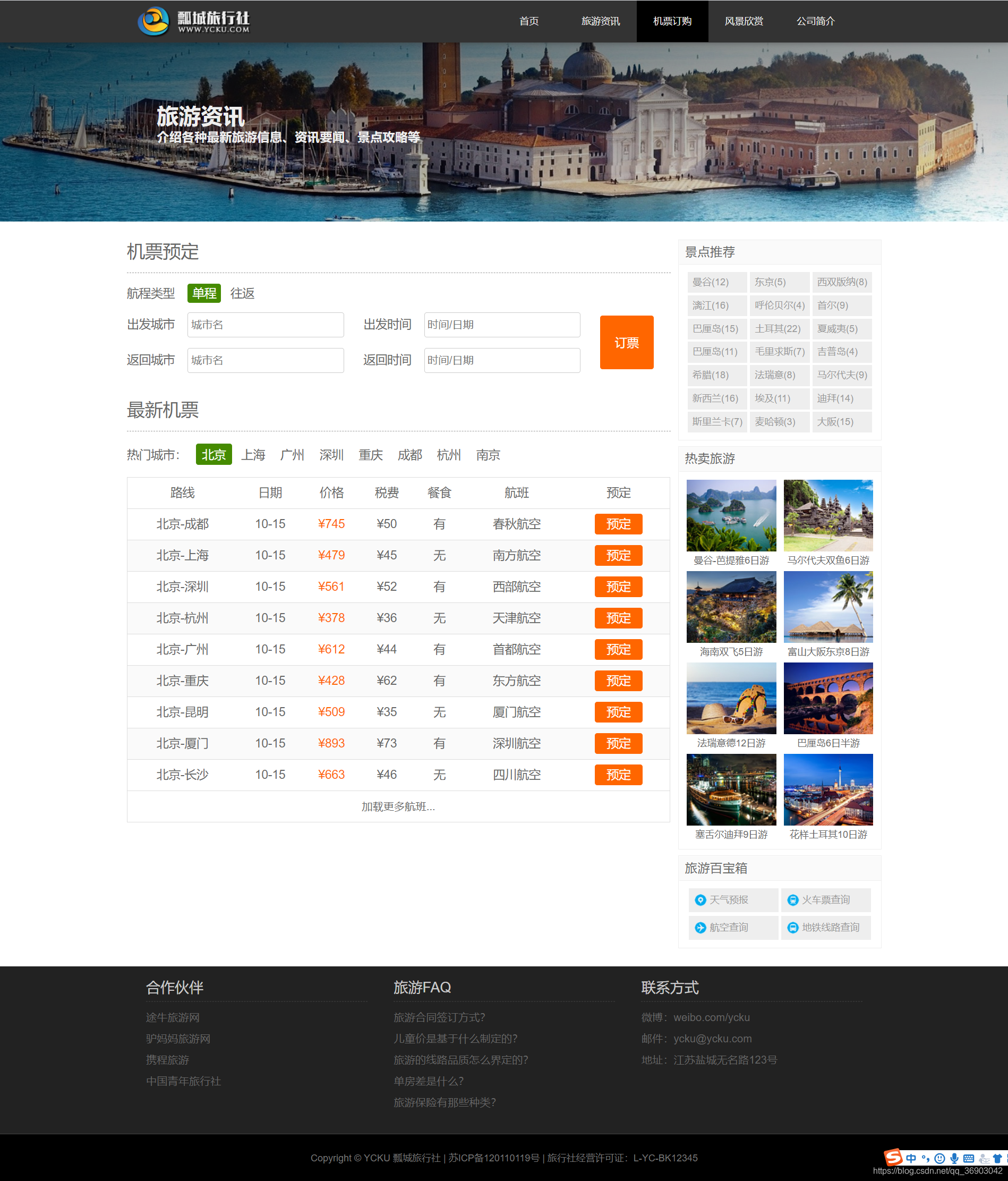Select the 北京 hot city tab
Image resolution: width=1008 pixels, height=1181 pixels.
coord(213,454)
